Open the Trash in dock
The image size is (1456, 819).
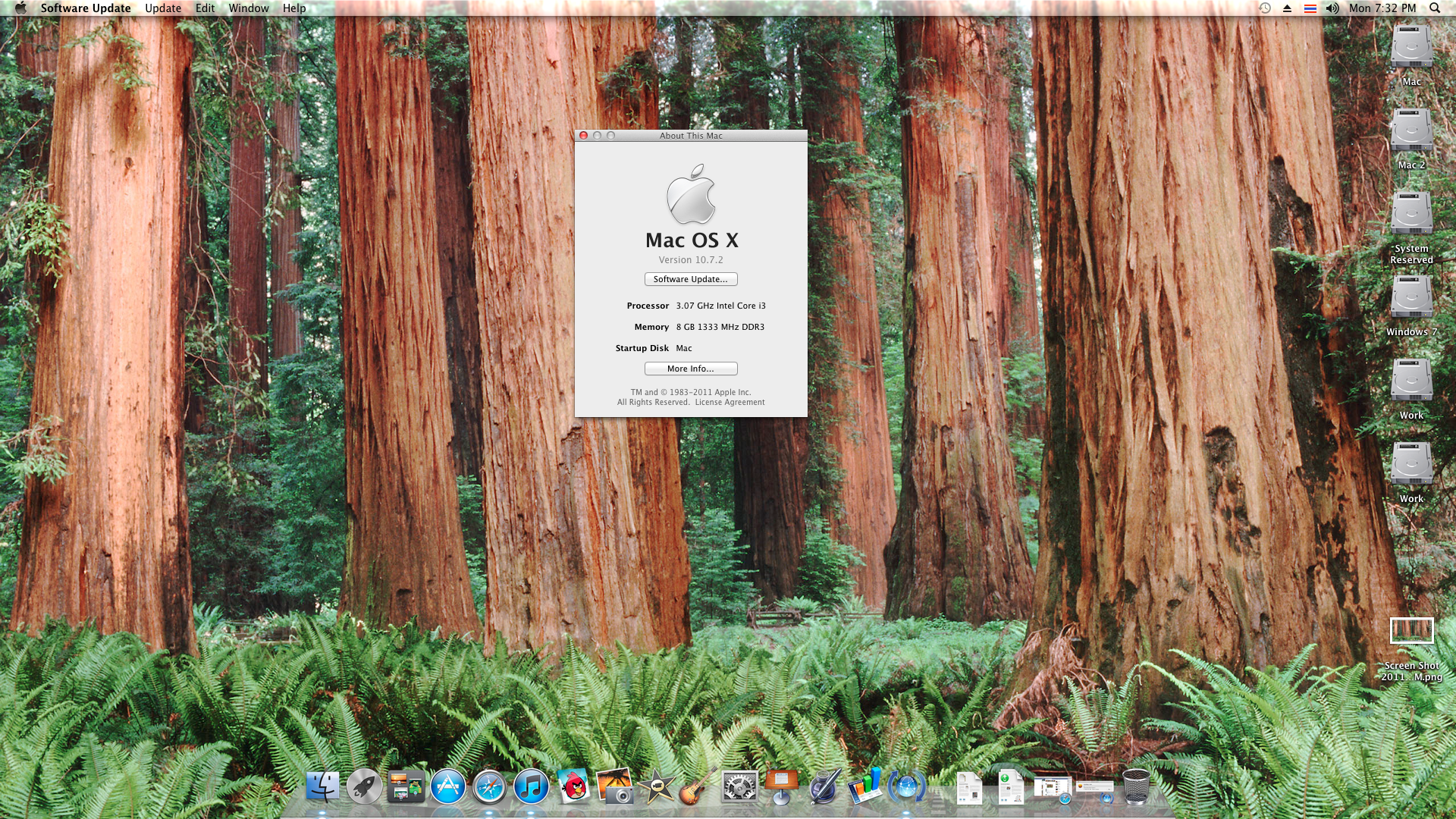click(1136, 787)
